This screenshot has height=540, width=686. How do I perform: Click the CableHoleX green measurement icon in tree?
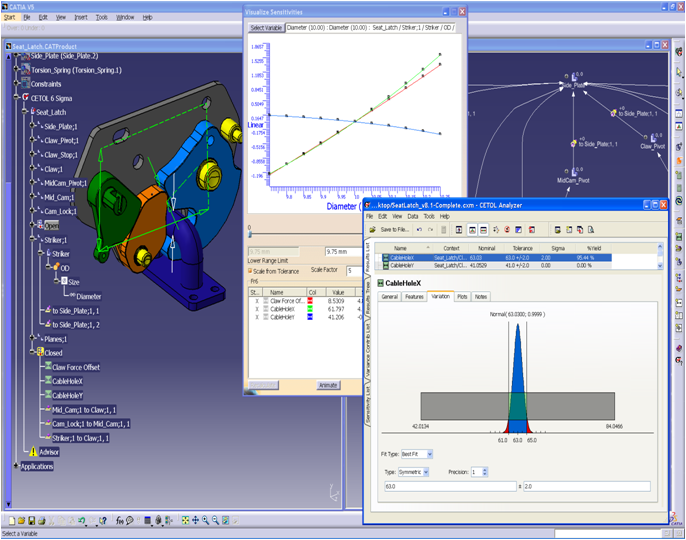tap(48, 381)
